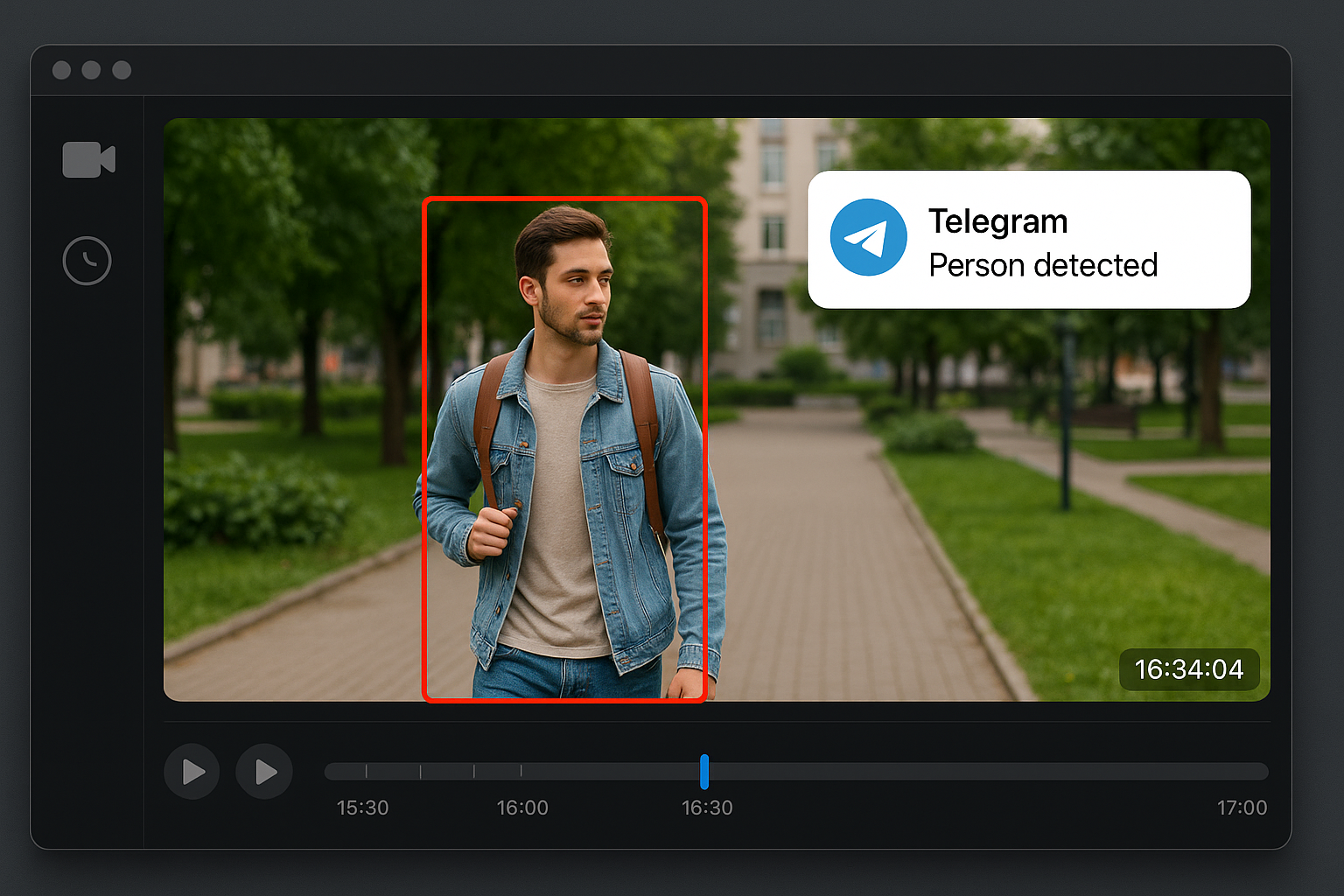Click the 15:30 timeline label

[362, 808]
